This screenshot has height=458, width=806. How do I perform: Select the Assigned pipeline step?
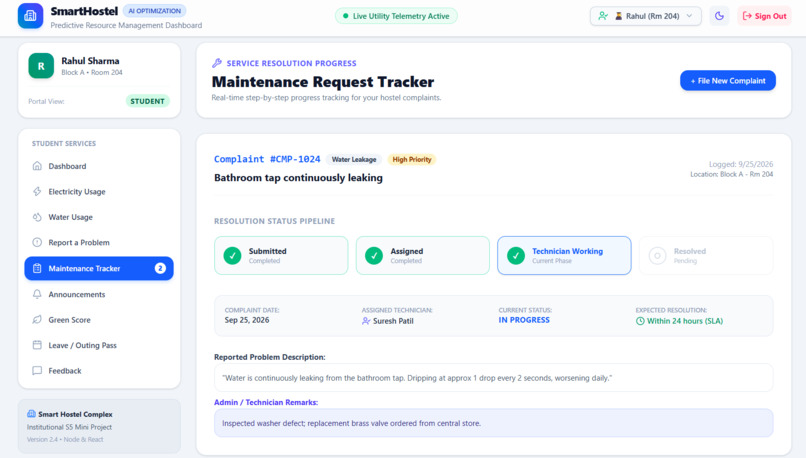423,255
